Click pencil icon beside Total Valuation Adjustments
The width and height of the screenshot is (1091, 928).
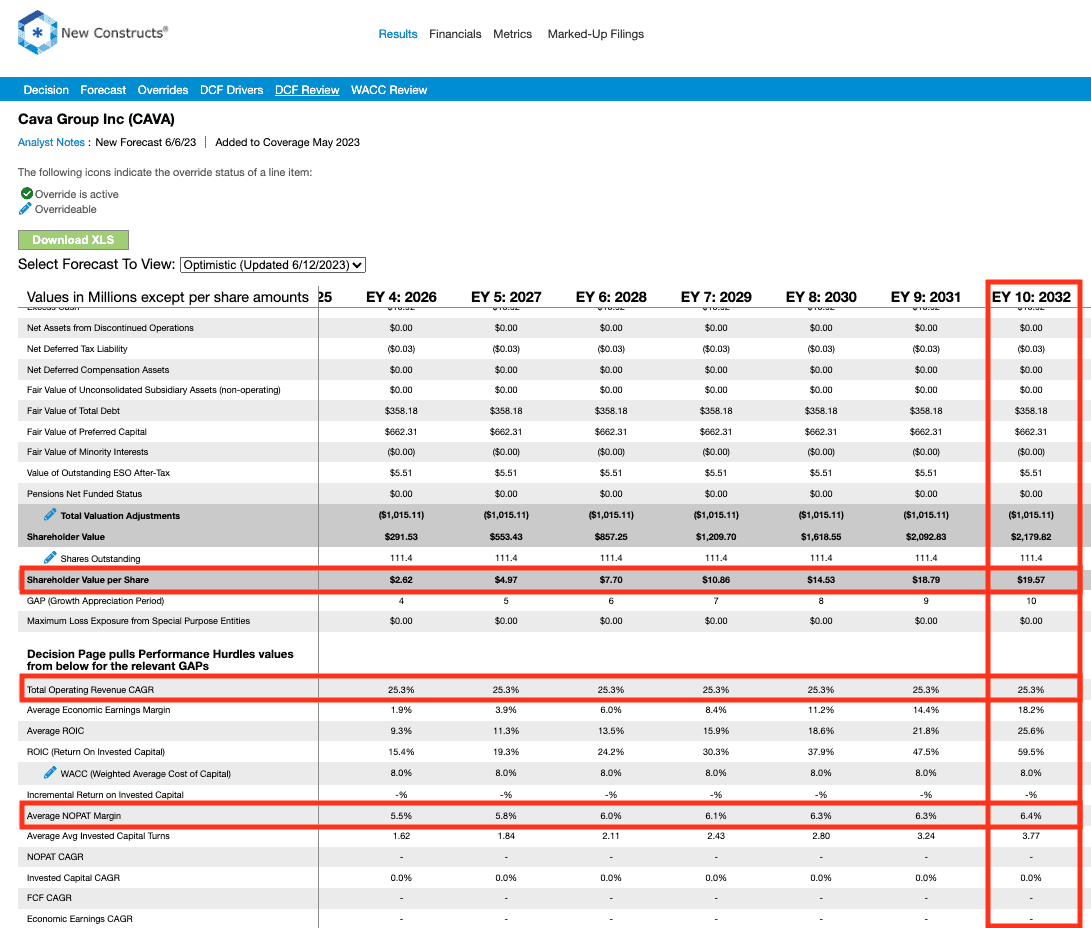(x=50, y=515)
